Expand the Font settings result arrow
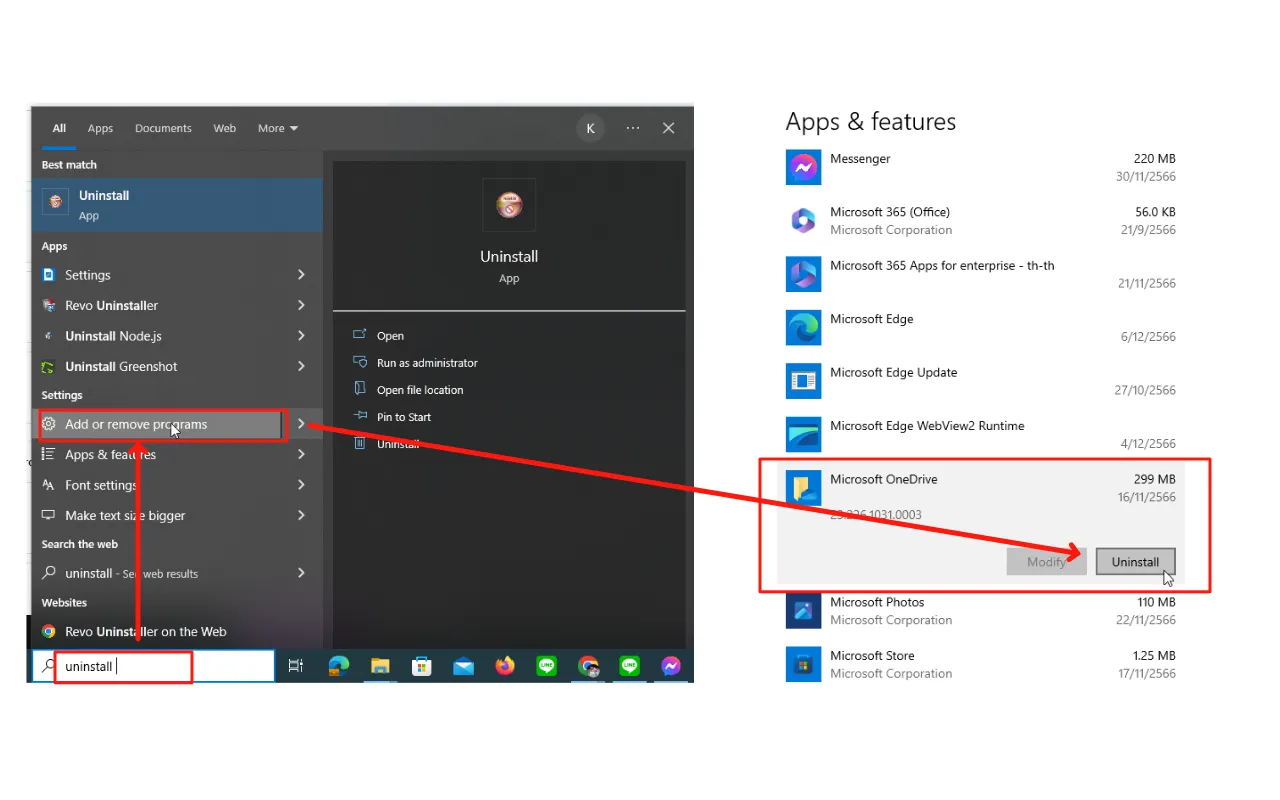1280x800 pixels. pyautogui.click(x=301, y=485)
